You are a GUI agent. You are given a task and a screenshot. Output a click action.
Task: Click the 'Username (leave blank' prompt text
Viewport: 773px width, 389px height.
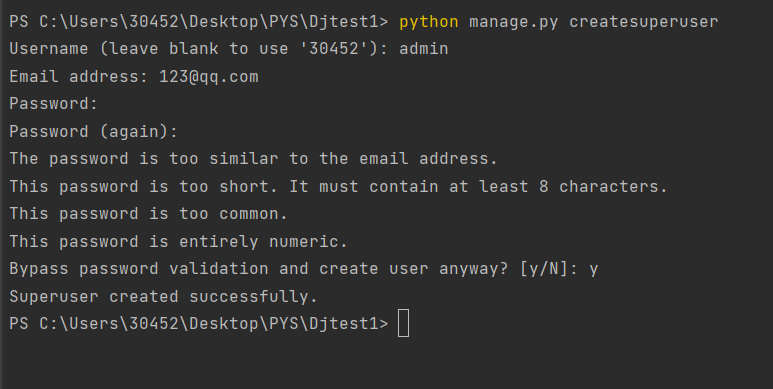click(x=114, y=49)
